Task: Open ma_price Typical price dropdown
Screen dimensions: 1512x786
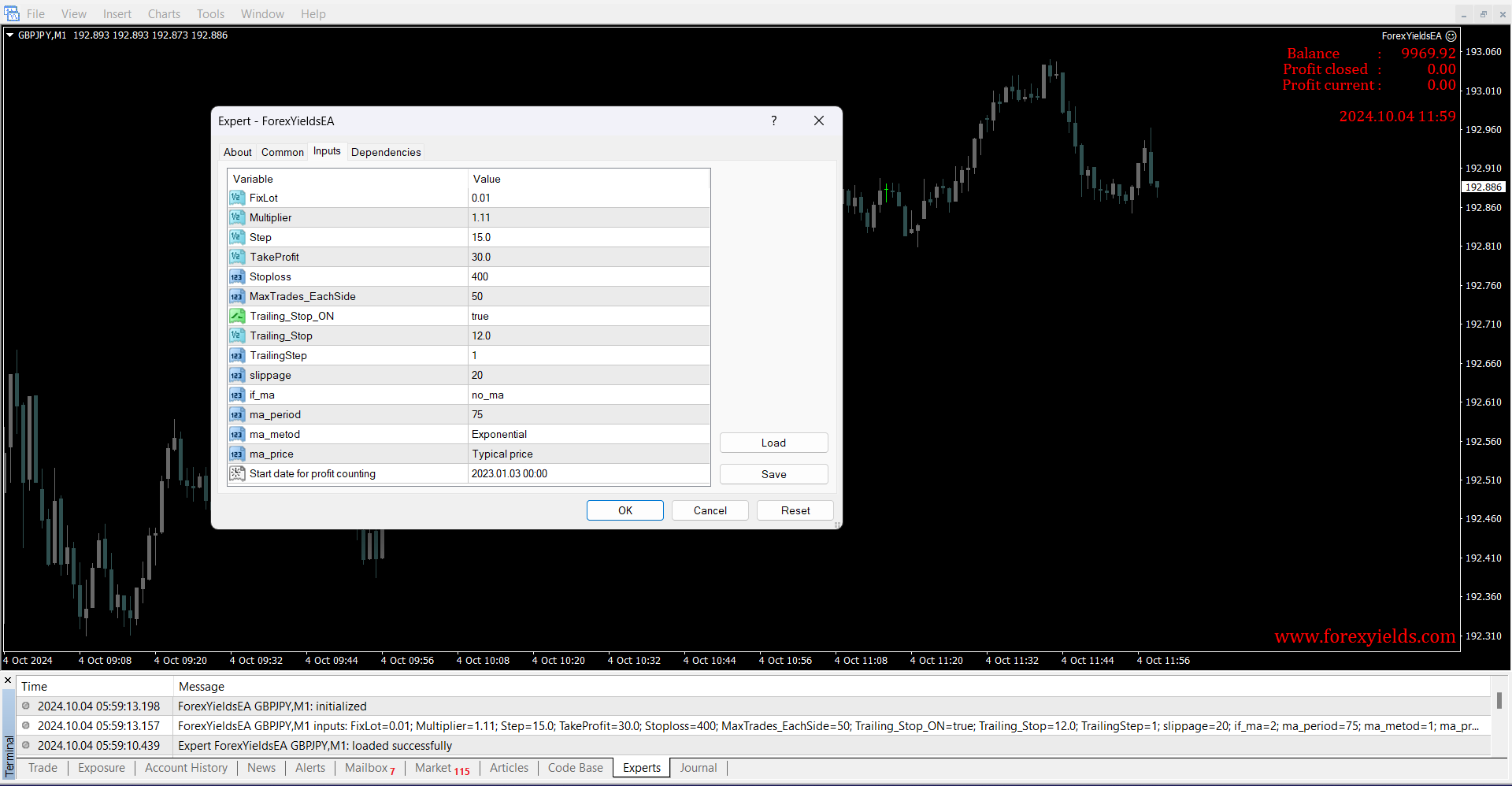Action: [x=588, y=454]
